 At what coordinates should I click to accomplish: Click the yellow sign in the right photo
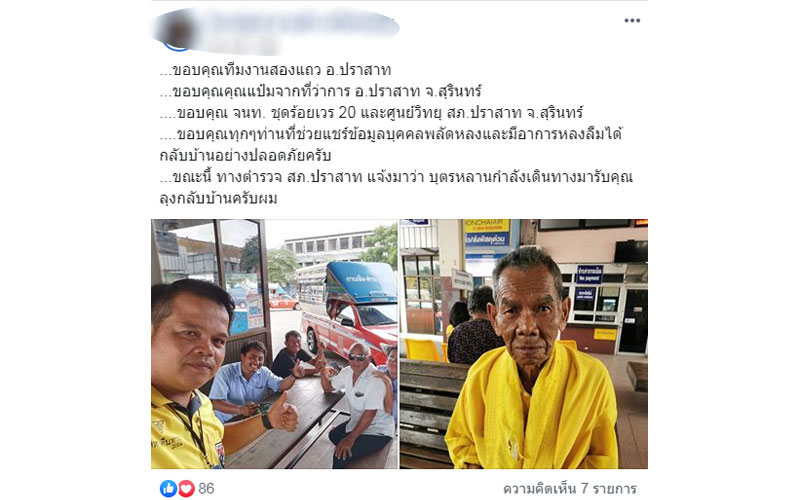click(x=486, y=238)
